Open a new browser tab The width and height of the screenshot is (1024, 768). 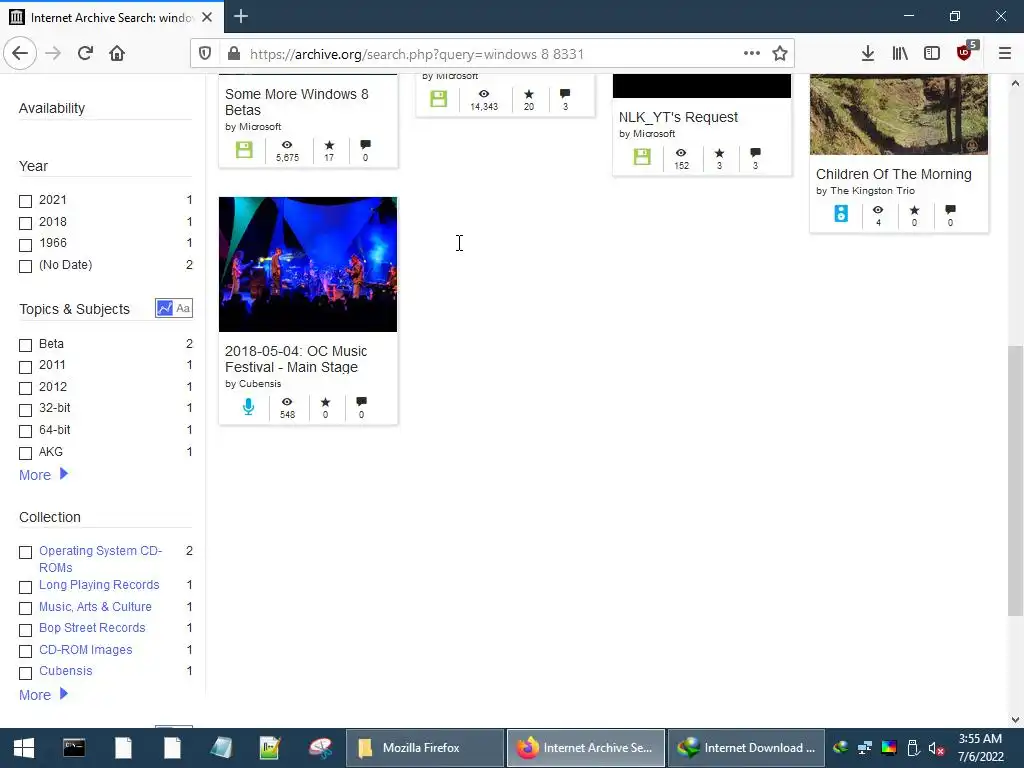(241, 16)
